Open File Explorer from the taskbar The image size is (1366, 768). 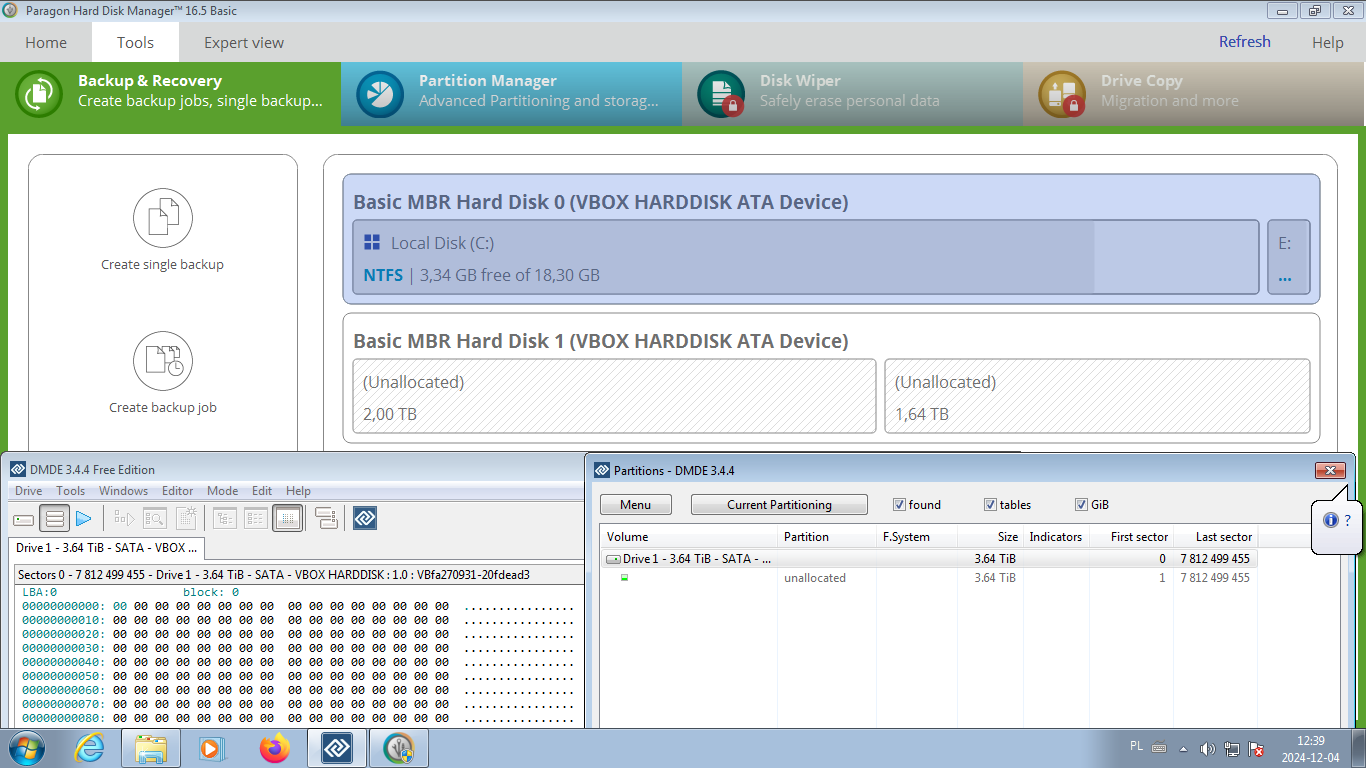[x=151, y=748]
